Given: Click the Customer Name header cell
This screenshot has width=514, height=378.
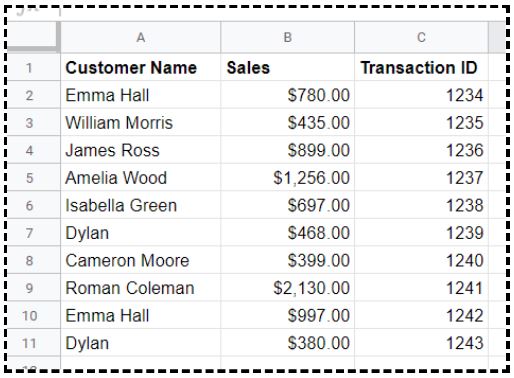Looking at the screenshot, I should 140,67.
